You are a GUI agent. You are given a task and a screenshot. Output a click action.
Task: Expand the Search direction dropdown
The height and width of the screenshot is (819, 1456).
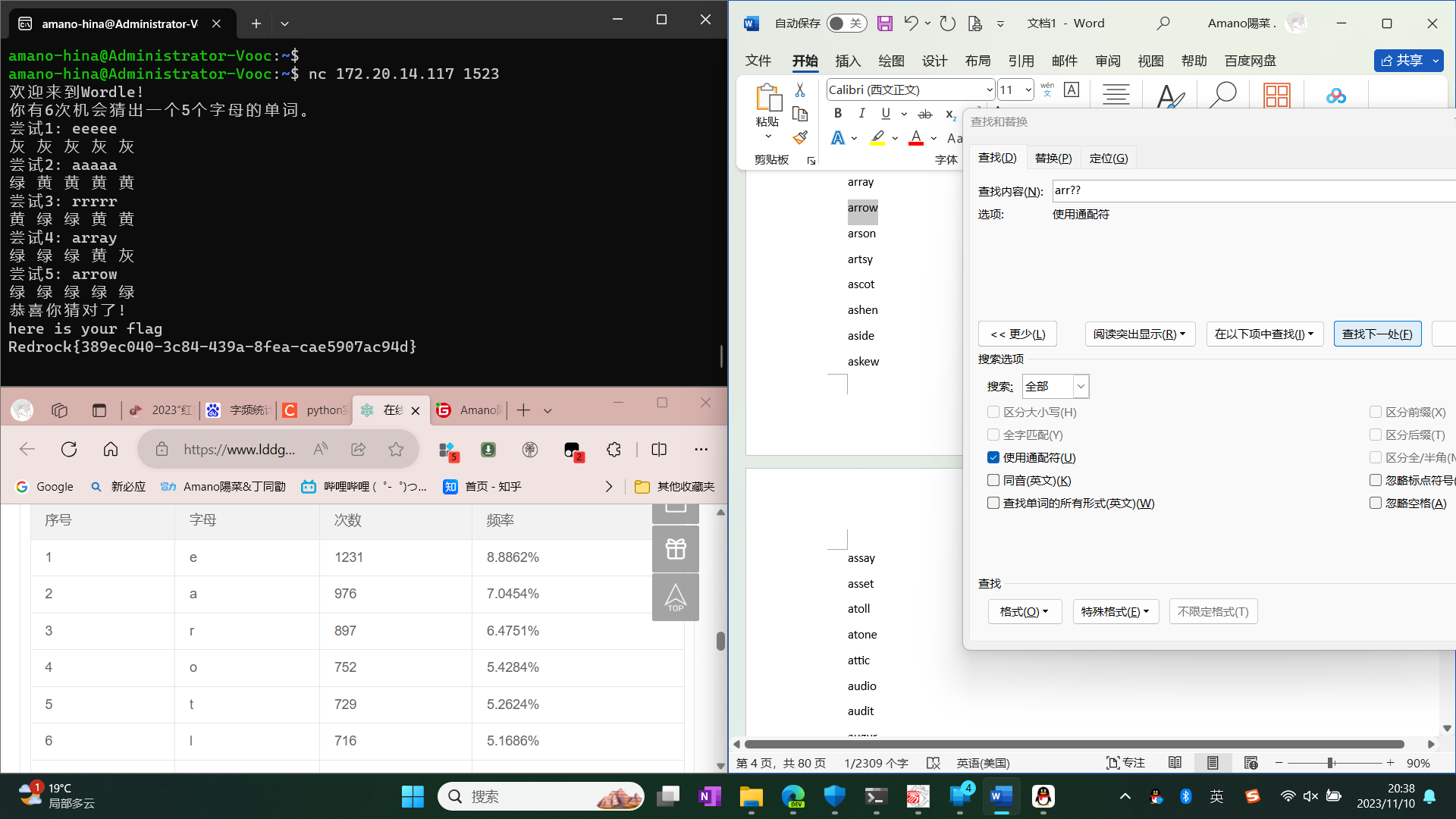1081,387
